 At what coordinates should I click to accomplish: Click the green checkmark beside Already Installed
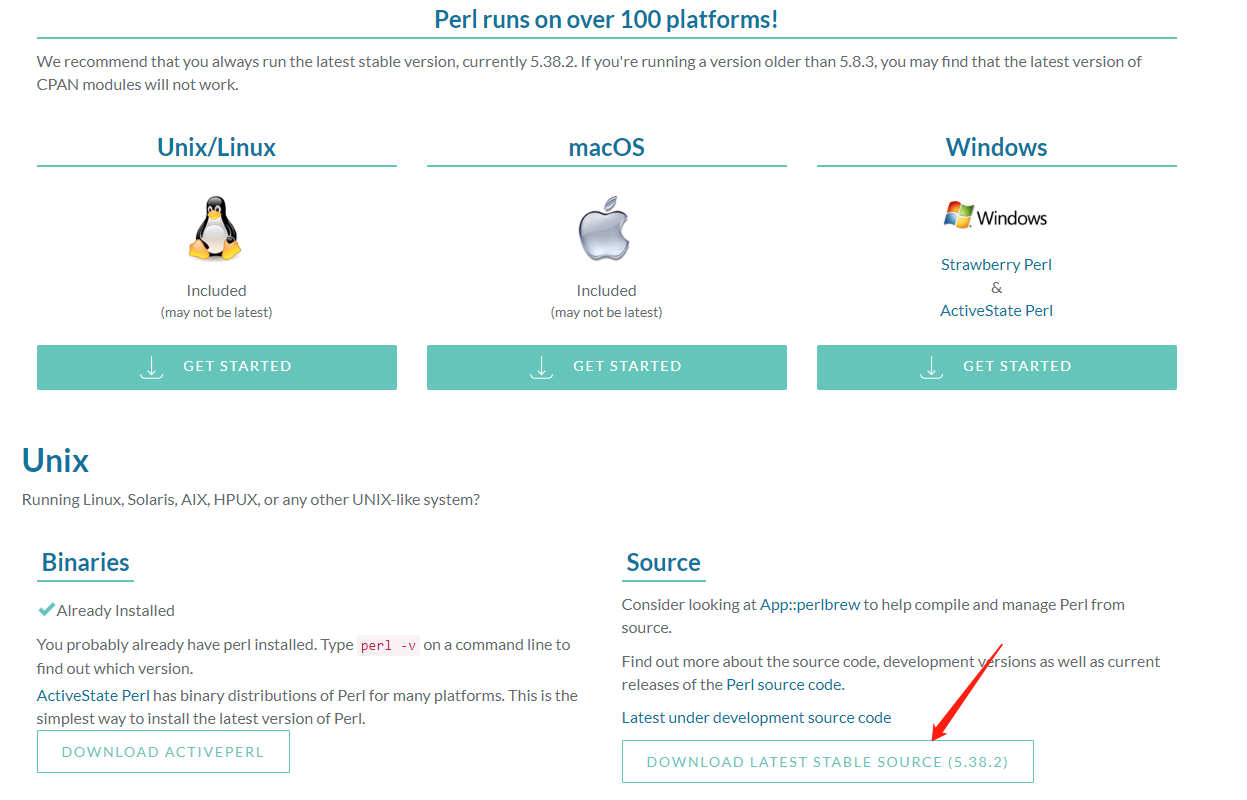[46, 610]
